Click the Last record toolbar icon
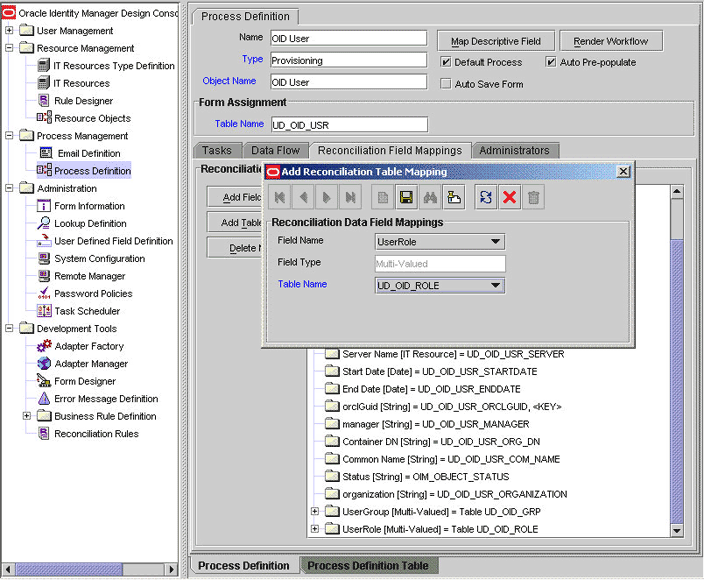 tap(350, 197)
